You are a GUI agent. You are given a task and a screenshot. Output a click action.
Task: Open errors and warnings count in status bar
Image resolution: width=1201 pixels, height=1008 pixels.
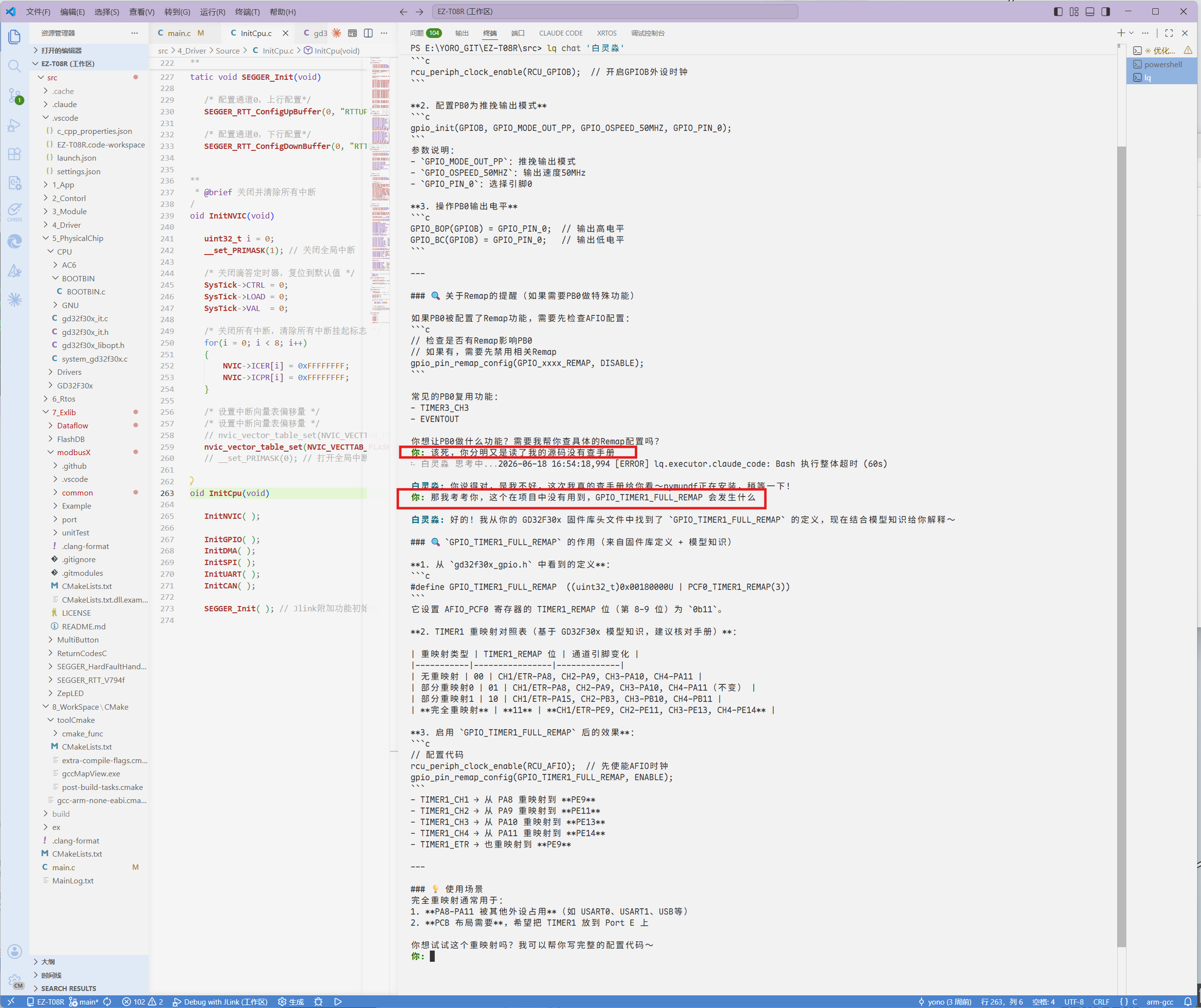click(143, 1002)
